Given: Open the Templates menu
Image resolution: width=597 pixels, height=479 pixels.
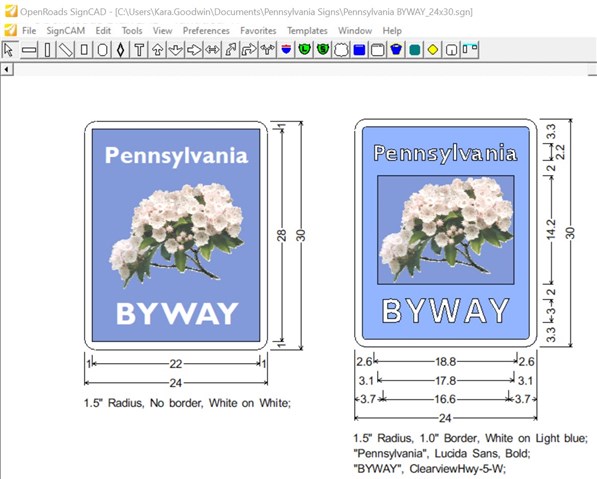Looking at the screenshot, I should pyautogui.click(x=307, y=30).
